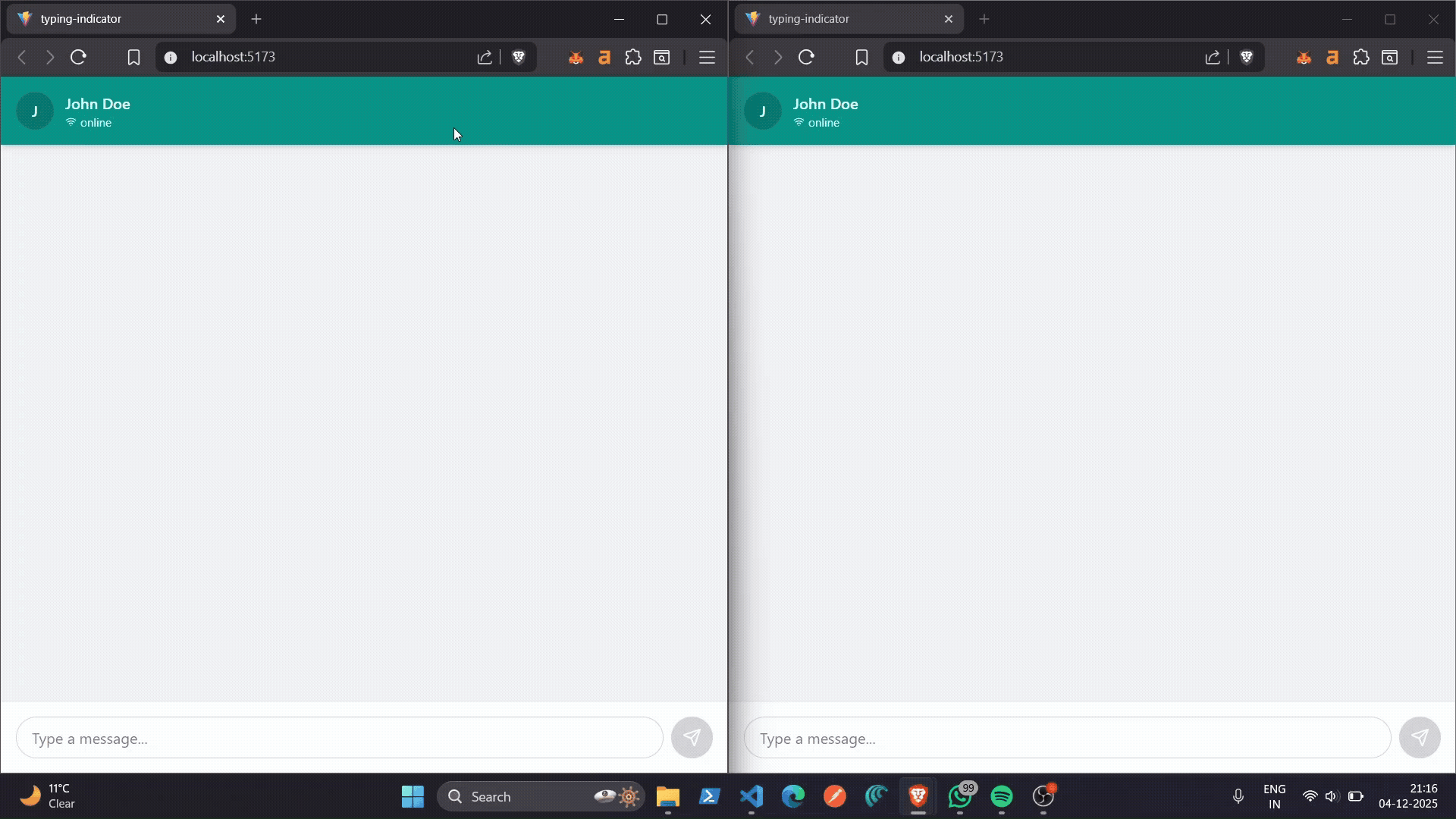Screen dimensions: 1456x819
Task: Activate Brave Shields for localhost:5173
Action: 519,57
